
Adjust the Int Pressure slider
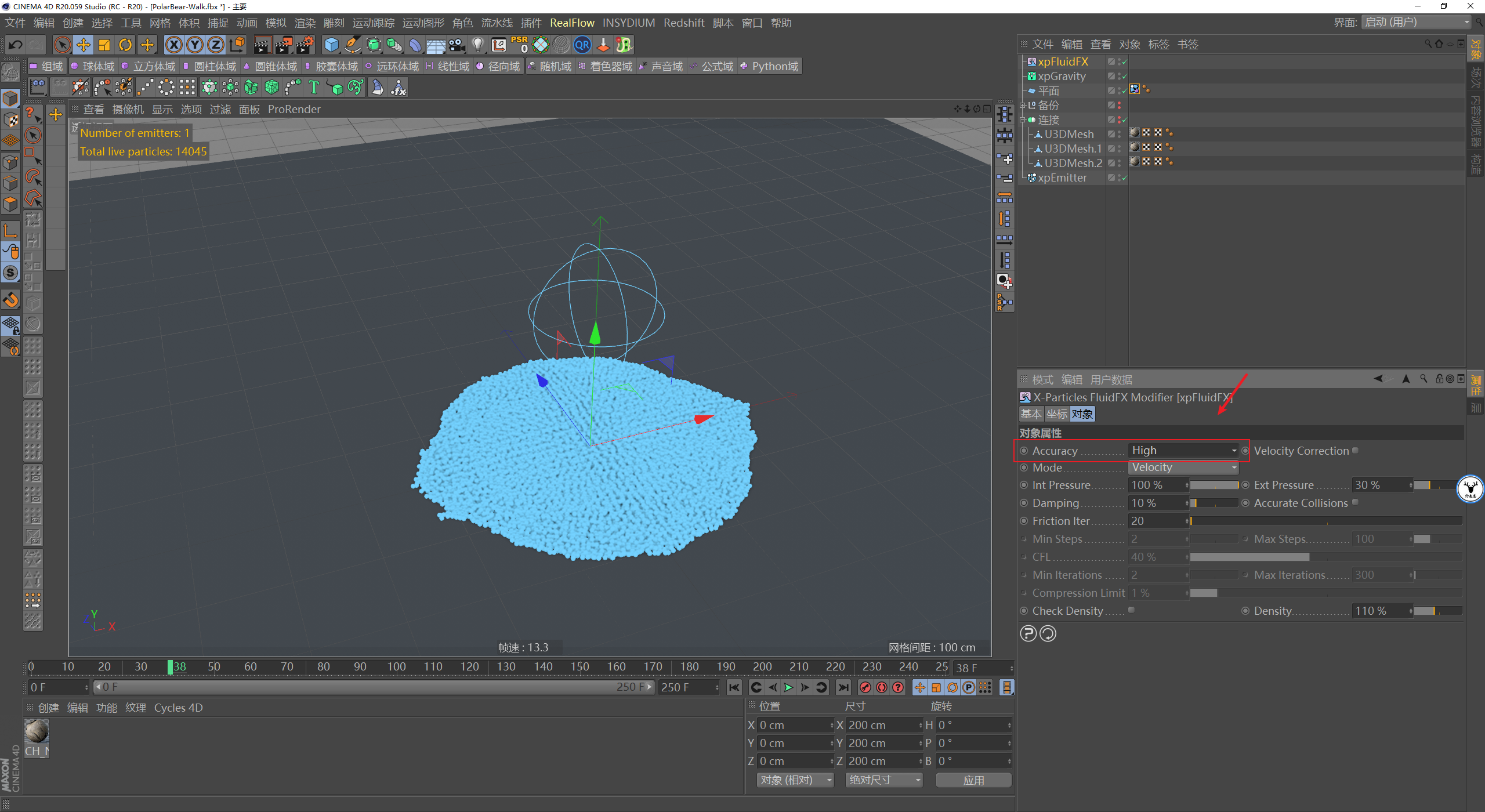1214,485
